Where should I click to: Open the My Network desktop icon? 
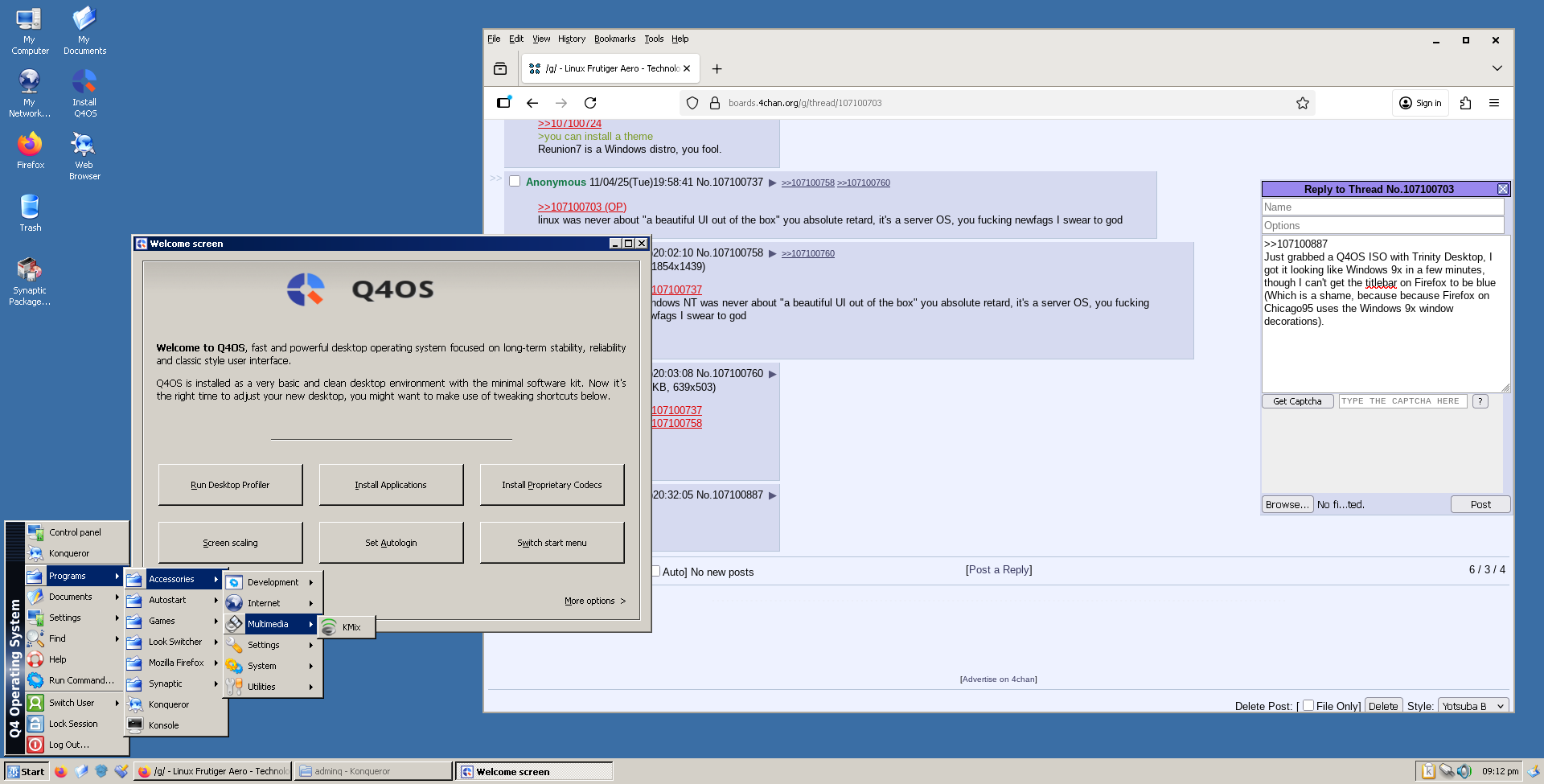[30, 93]
